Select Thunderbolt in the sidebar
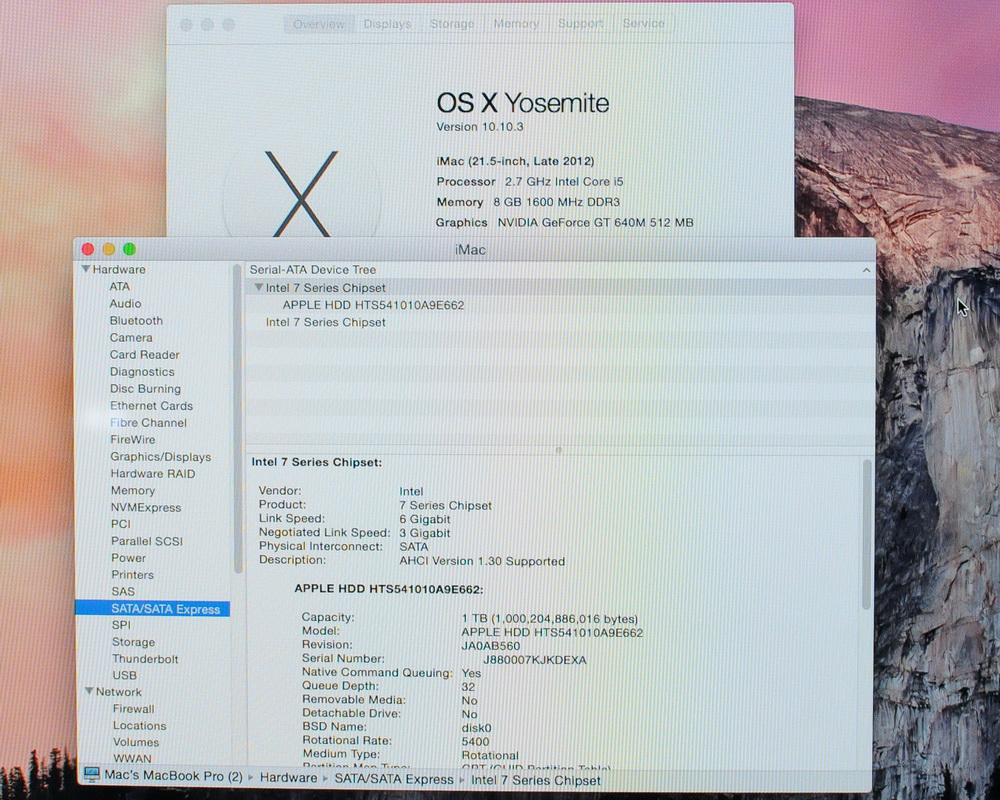This screenshot has width=1000, height=800. point(145,659)
